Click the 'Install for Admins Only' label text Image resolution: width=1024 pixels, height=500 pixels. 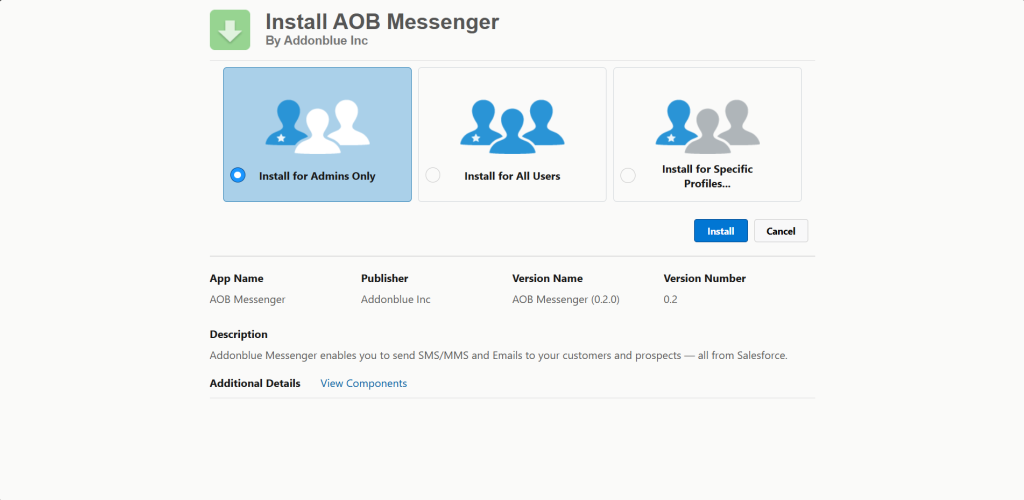317,176
